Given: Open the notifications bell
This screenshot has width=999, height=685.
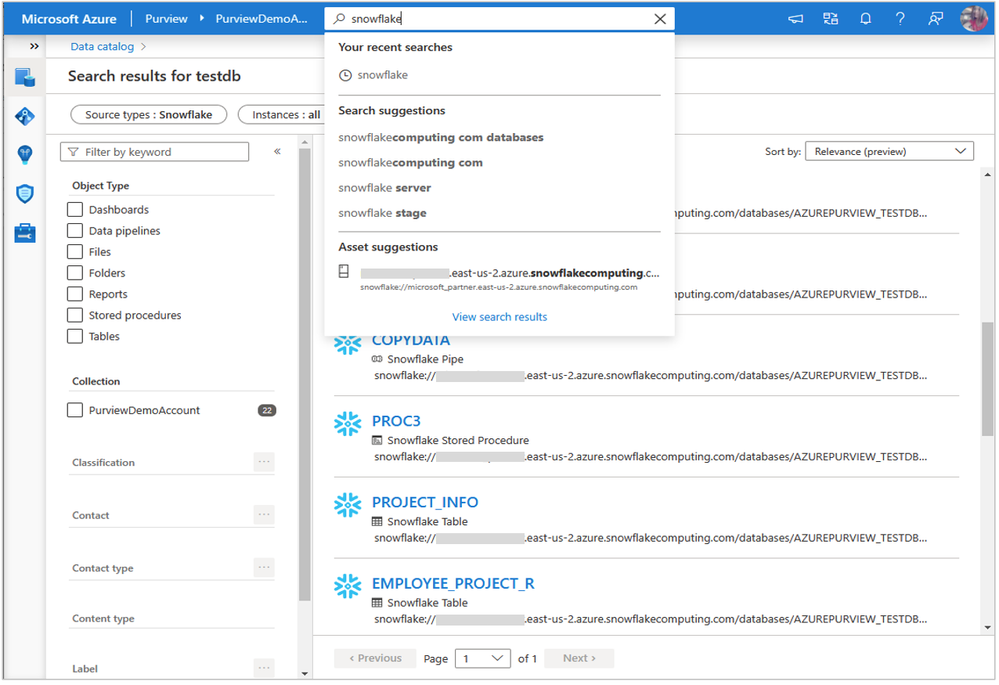Looking at the screenshot, I should pyautogui.click(x=865, y=19).
